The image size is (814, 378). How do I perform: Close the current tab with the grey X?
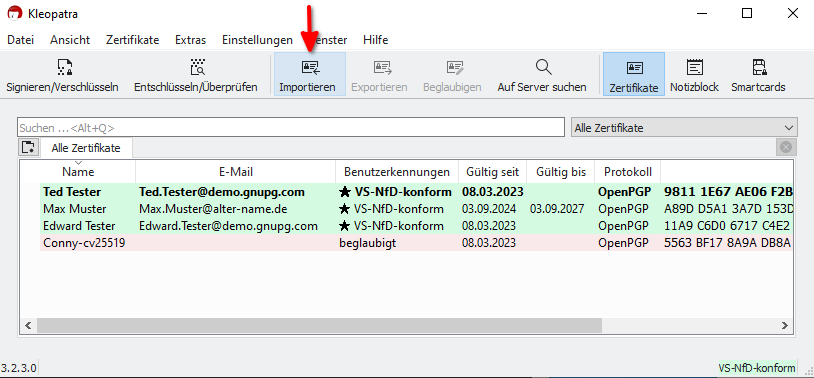point(786,147)
